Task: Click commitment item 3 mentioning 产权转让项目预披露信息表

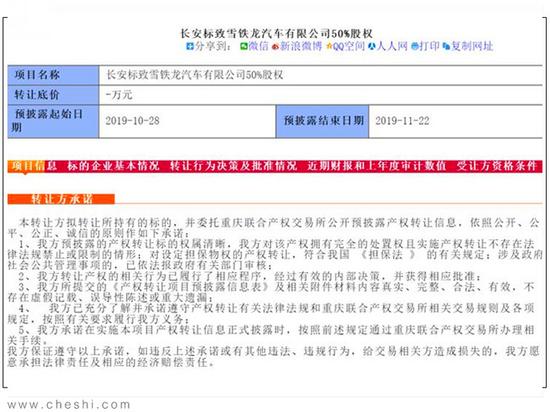Action: (271, 292)
